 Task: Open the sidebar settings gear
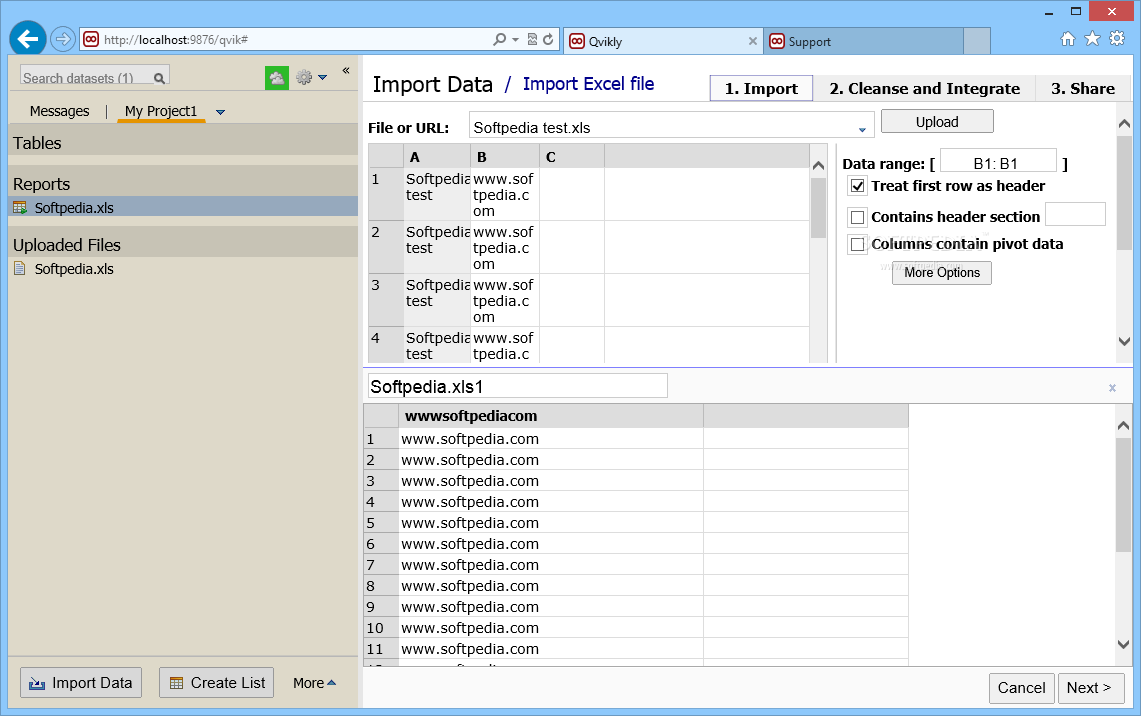304,77
